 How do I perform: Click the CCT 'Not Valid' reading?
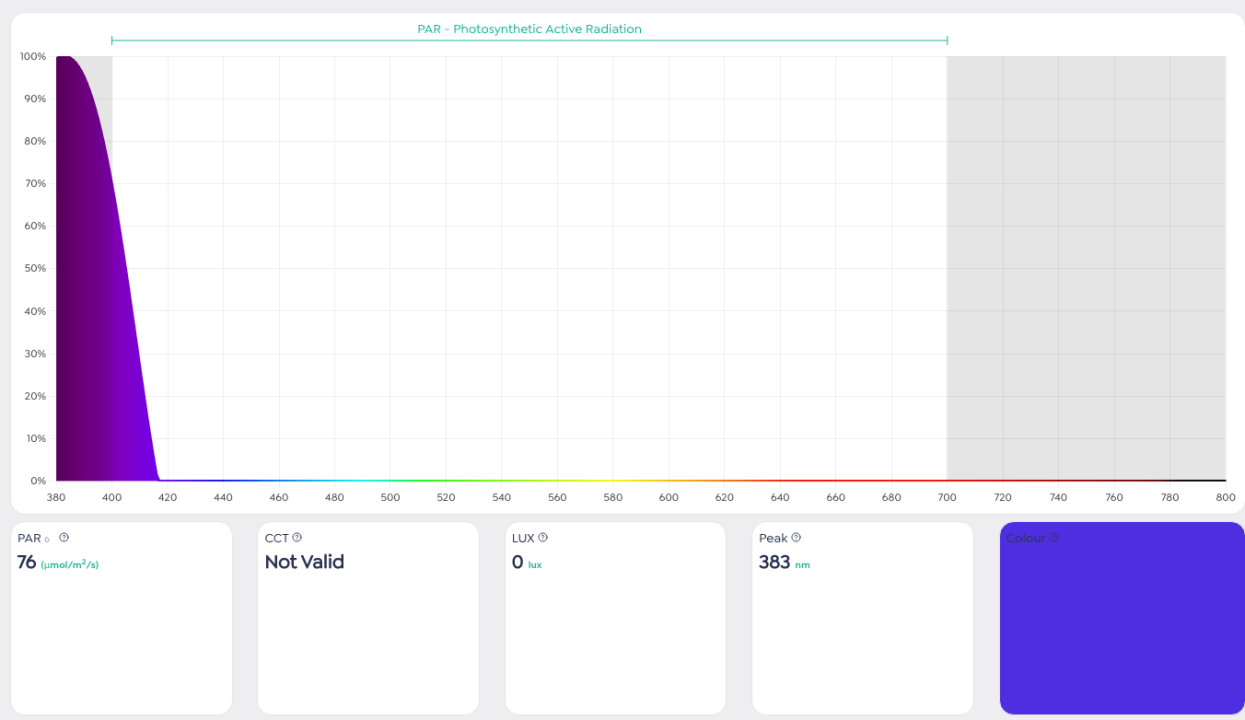pos(304,562)
